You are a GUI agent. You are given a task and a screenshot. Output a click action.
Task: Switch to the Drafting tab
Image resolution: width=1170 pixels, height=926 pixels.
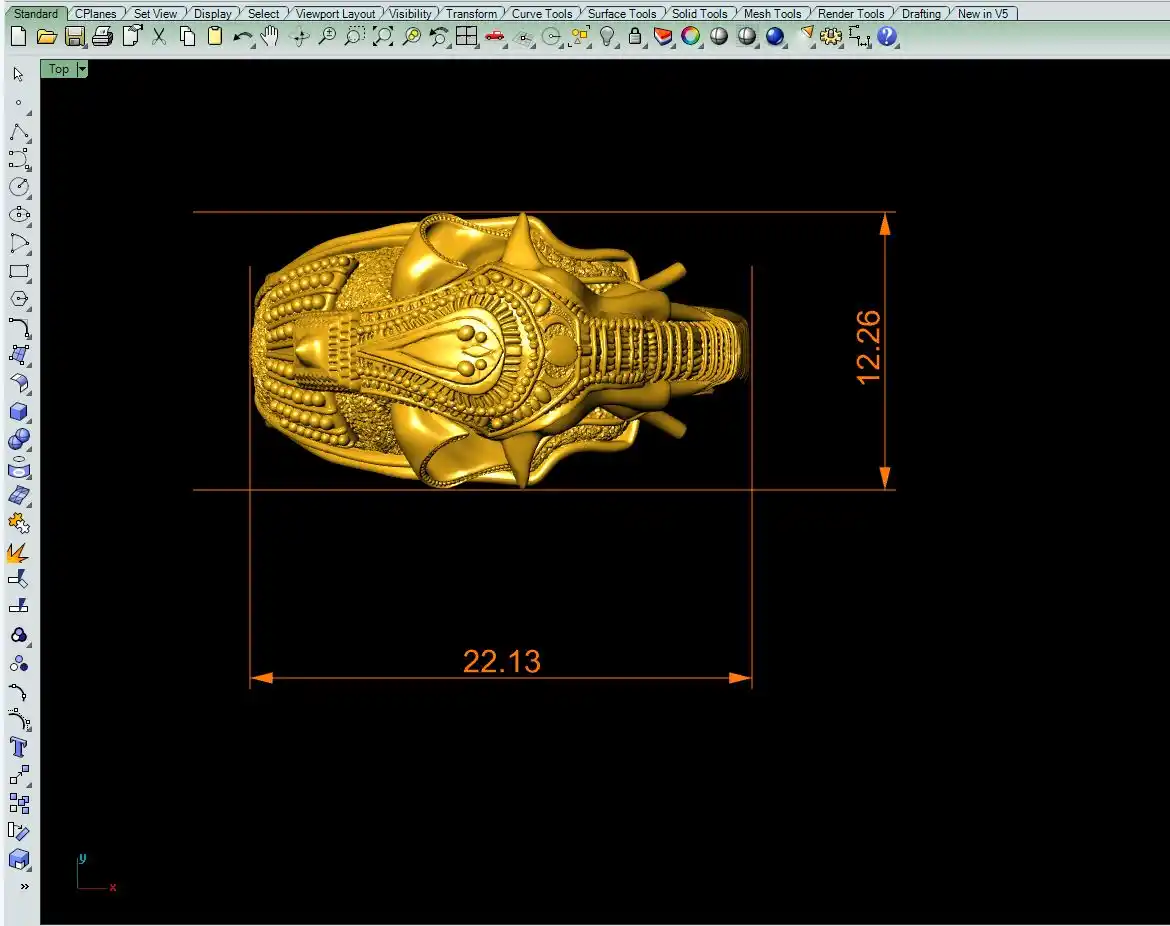point(920,14)
